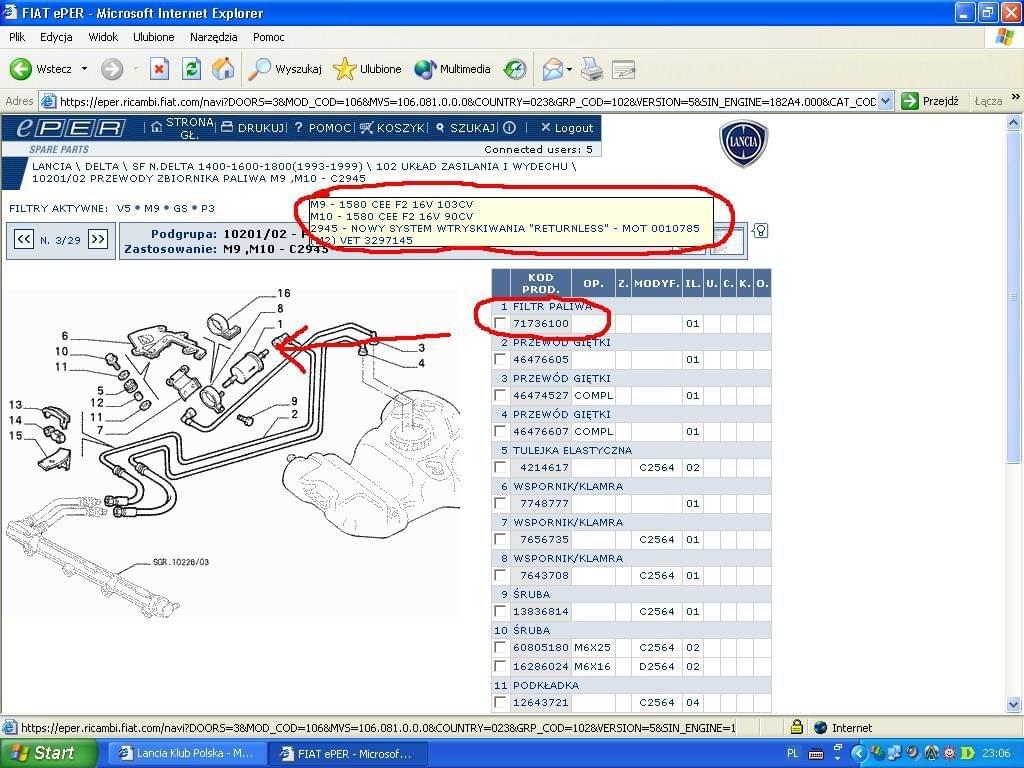This screenshot has height=768, width=1024.
Task: Click the KOD PROD. column header
Action: click(541, 283)
